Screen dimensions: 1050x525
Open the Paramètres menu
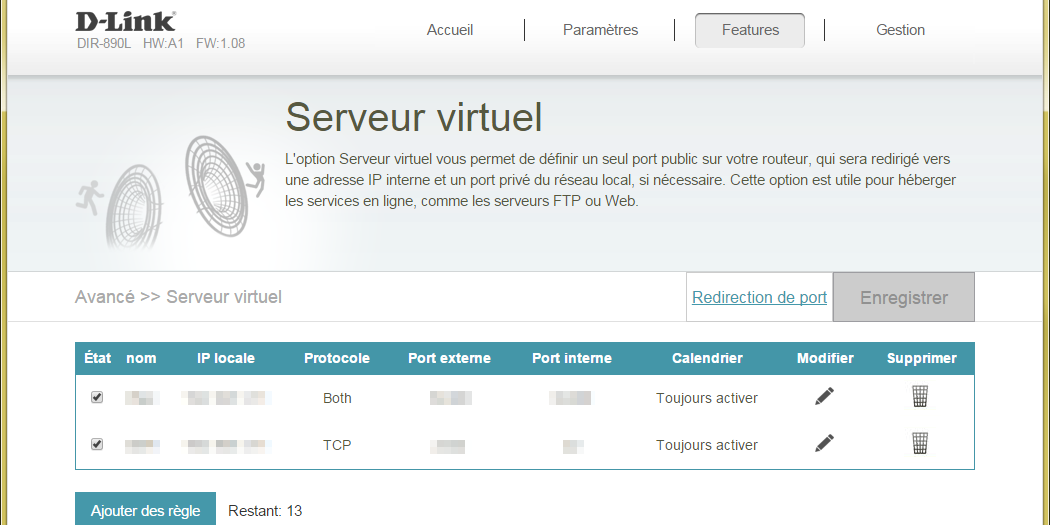coord(600,30)
